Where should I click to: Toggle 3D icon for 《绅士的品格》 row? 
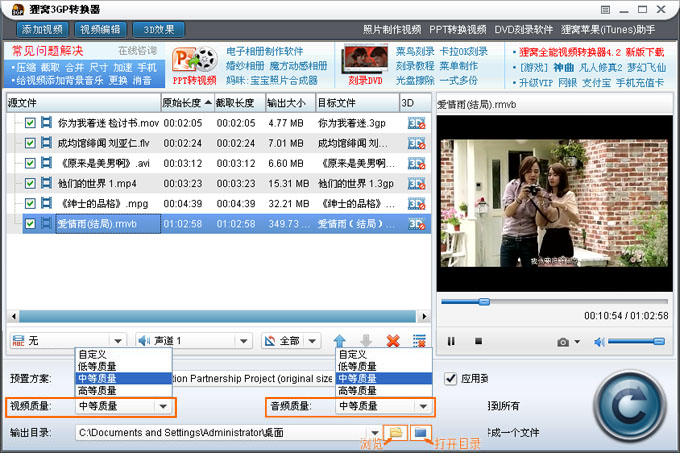pos(416,204)
